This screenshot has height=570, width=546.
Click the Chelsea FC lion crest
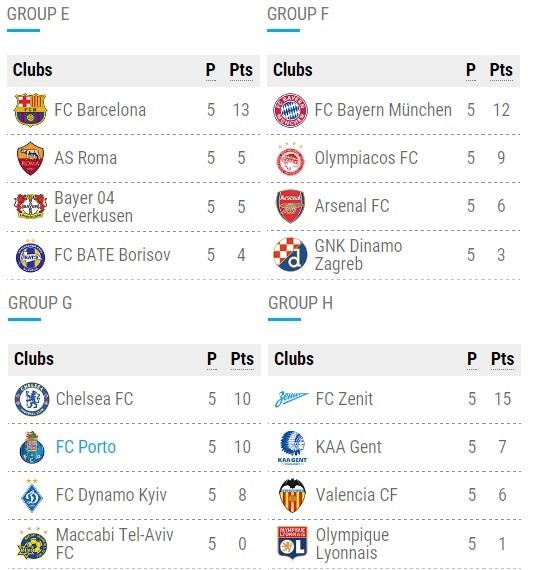tap(32, 399)
